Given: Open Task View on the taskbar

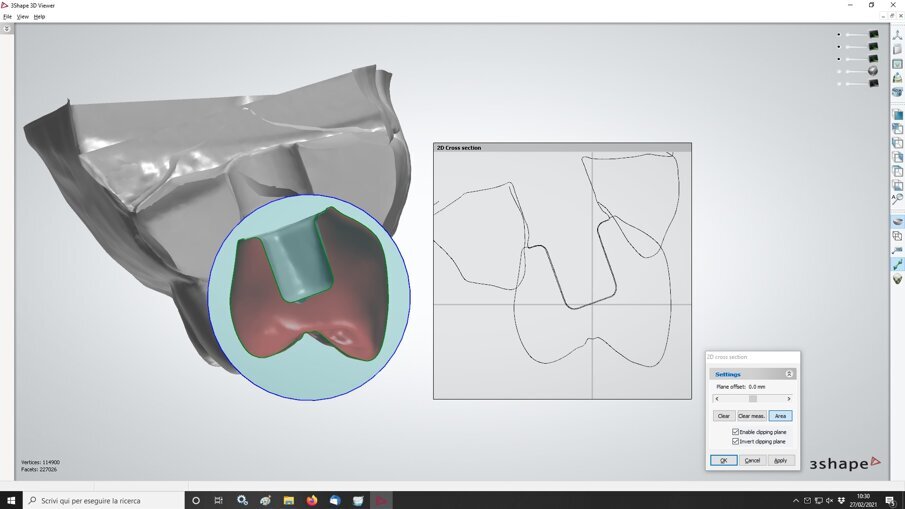Looking at the screenshot, I should pyautogui.click(x=219, y=500).
